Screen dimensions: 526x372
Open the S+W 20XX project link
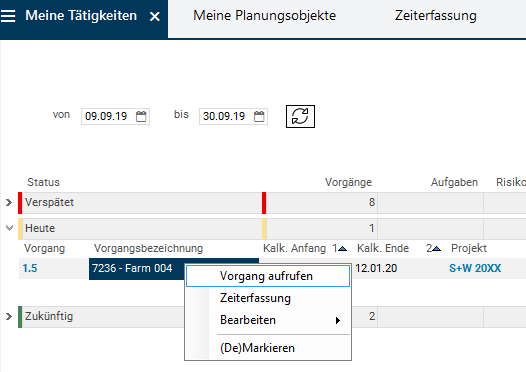(x=475, y=268)
